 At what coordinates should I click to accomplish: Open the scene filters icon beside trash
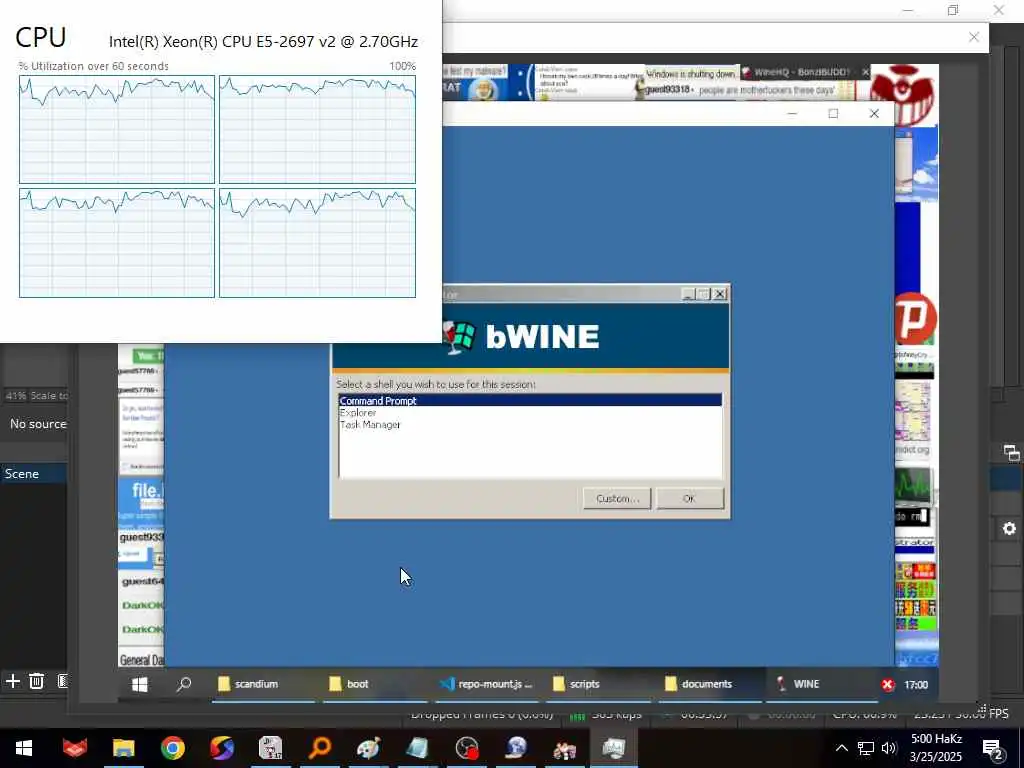(63, 681)
